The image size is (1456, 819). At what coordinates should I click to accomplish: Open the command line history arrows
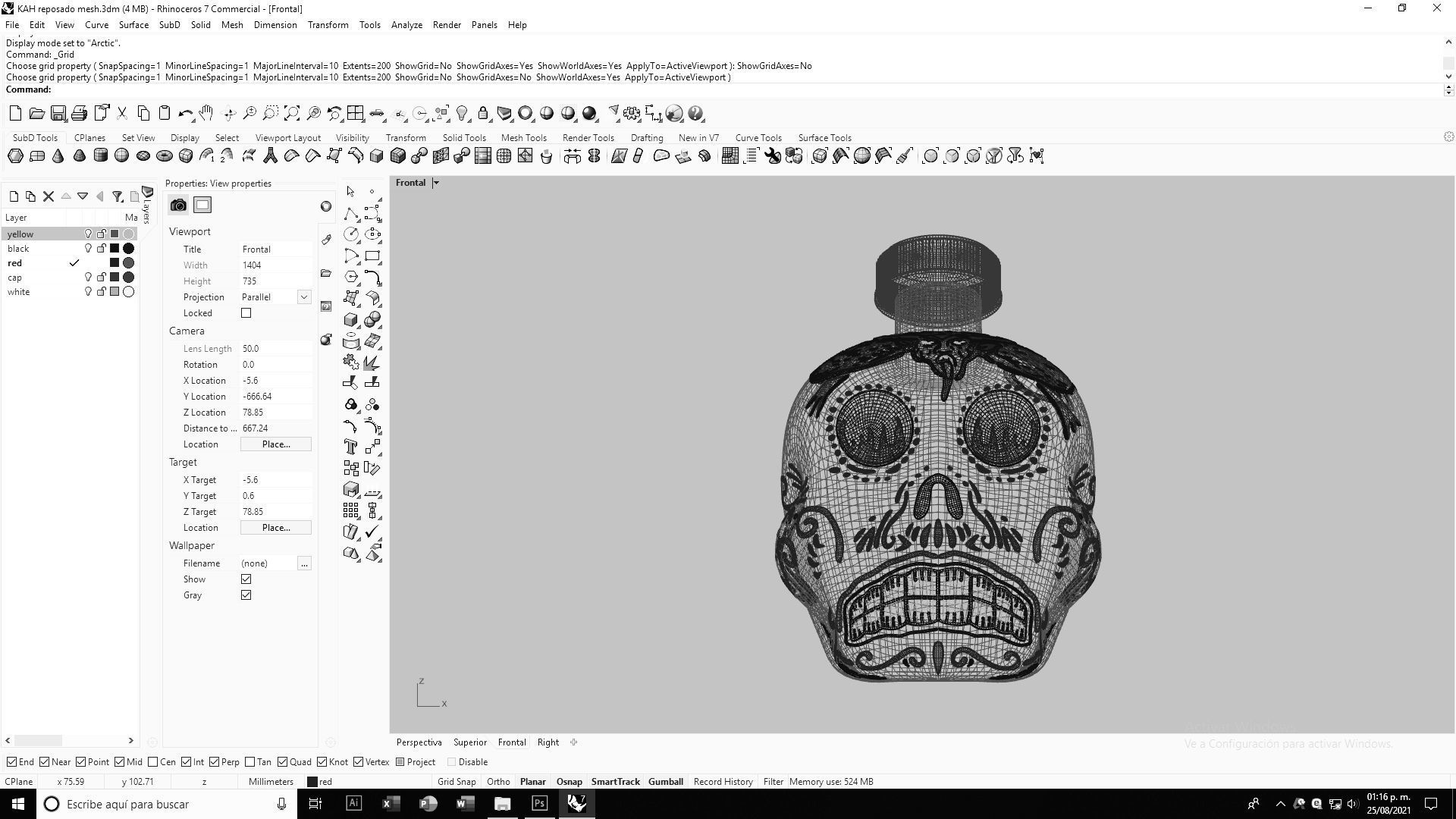click(x=1448, y=89)
